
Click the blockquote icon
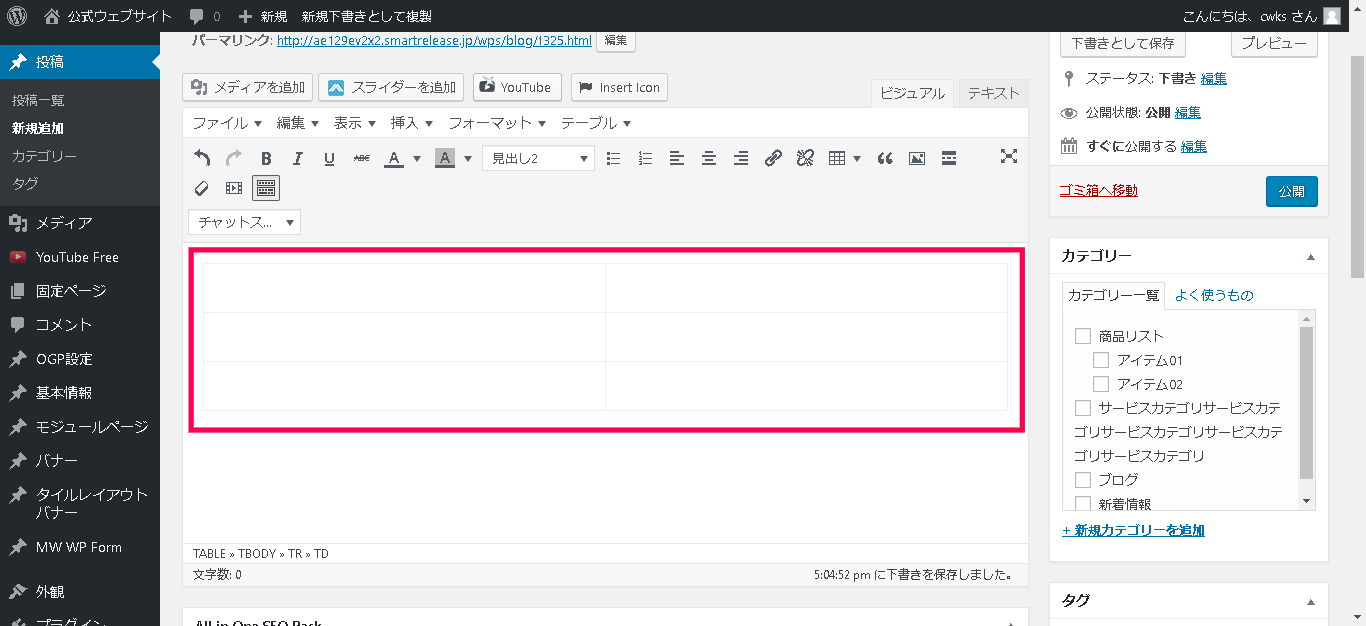pos(885,158)
